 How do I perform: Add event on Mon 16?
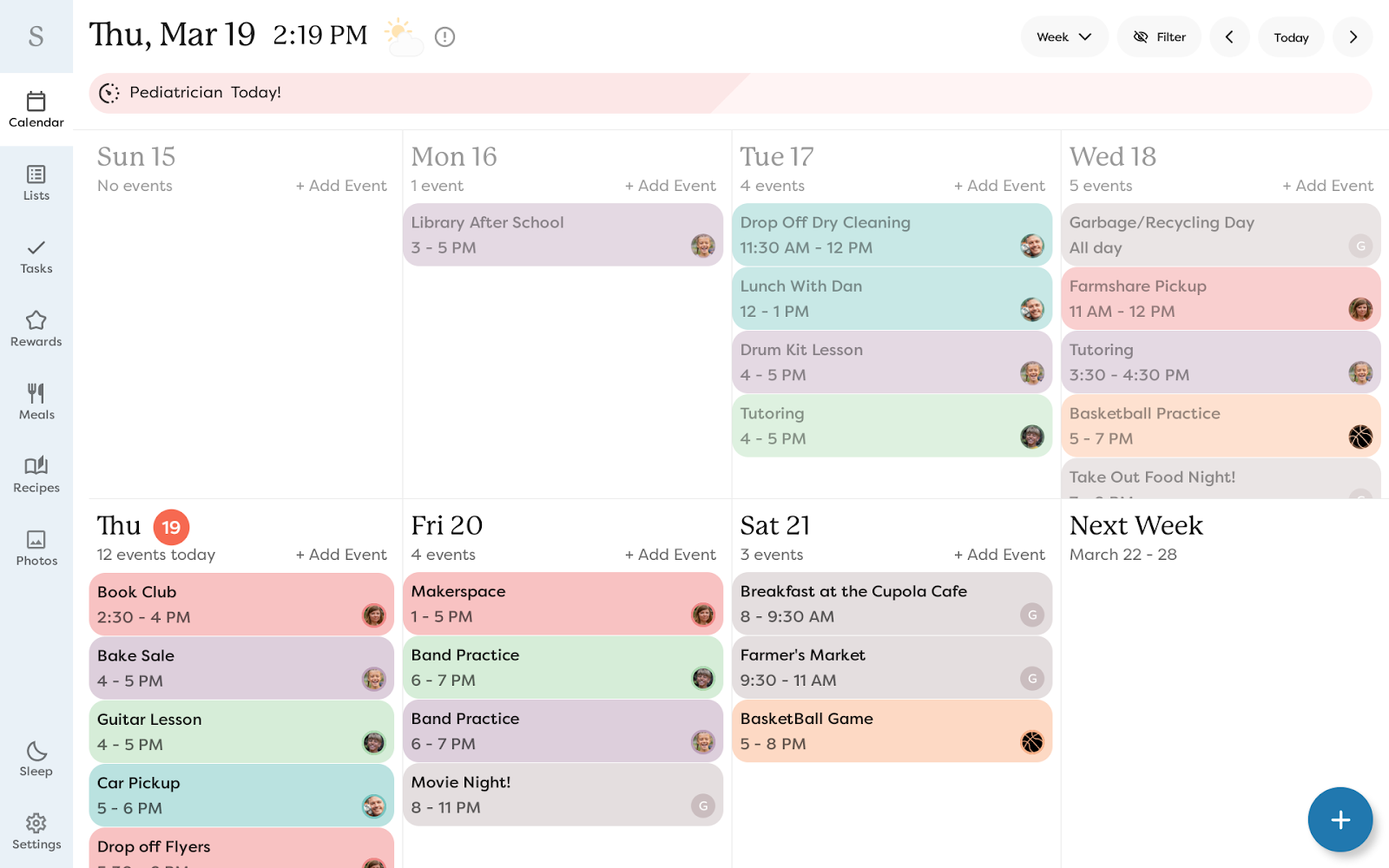pyautogui.click(x=669, y=186)
